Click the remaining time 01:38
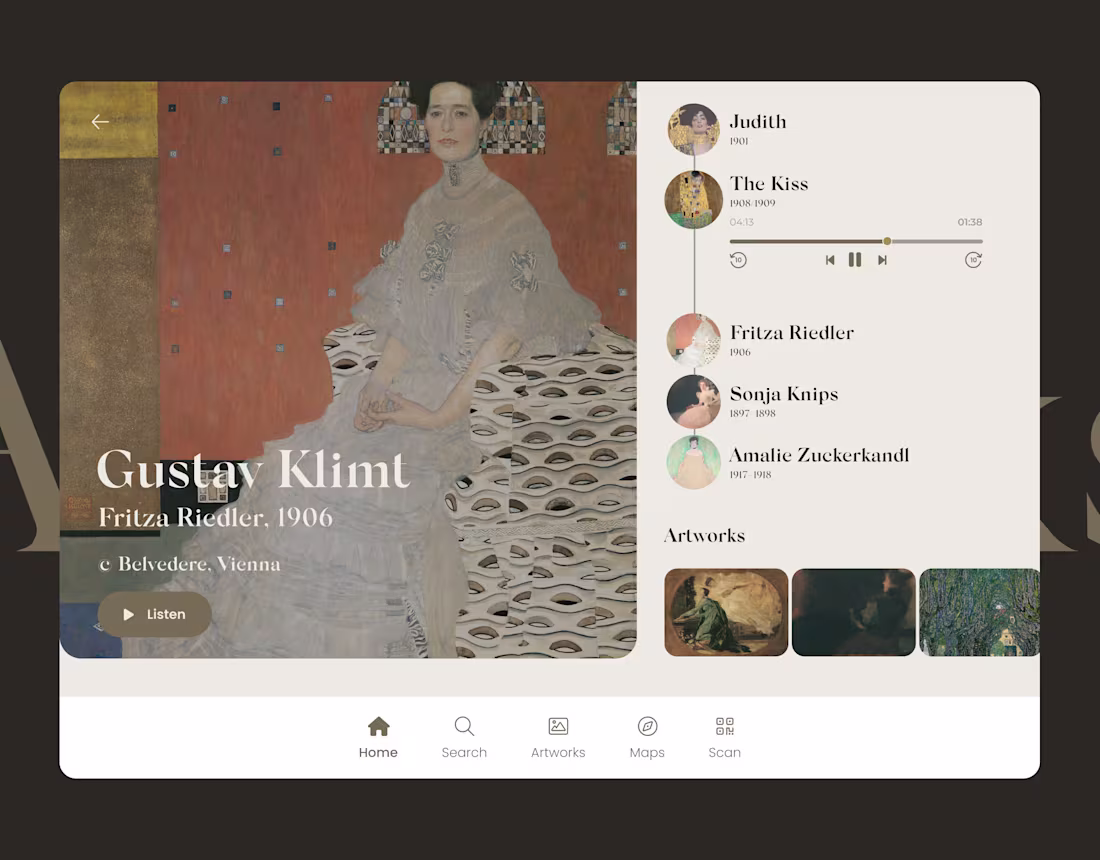The height and width of the screenshot is (860, 1100). 970,222
